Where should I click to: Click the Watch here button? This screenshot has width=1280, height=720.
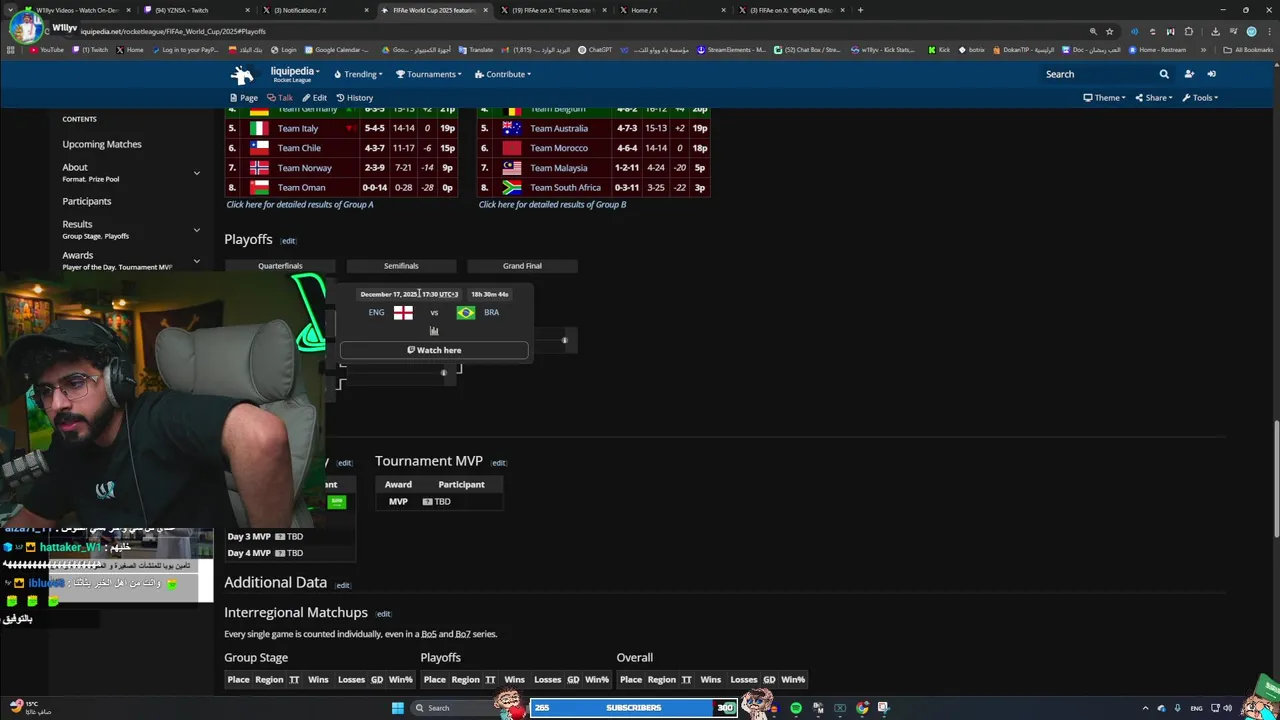(434, 350)
